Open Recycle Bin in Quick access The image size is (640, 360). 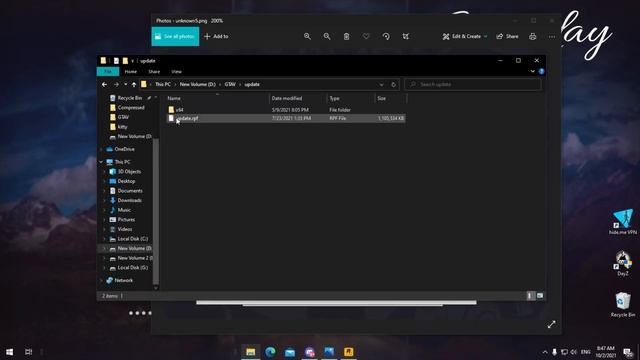point(129,98)
